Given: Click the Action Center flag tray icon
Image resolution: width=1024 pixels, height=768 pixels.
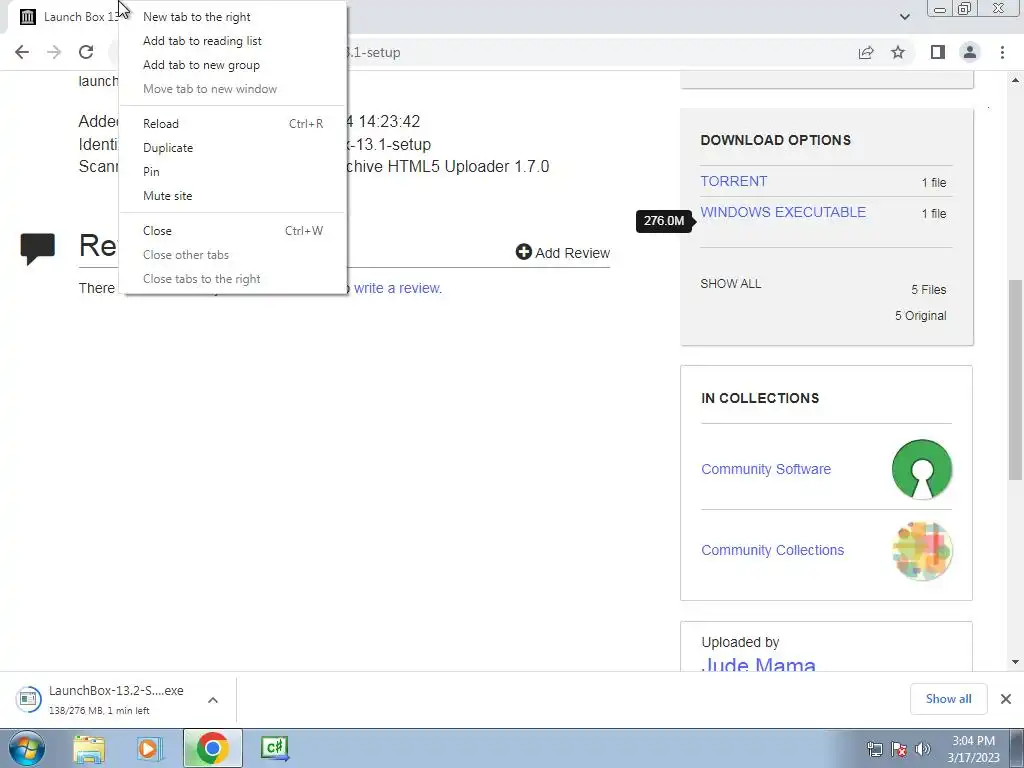Looking at the screenshot, I should pos(899,749).
